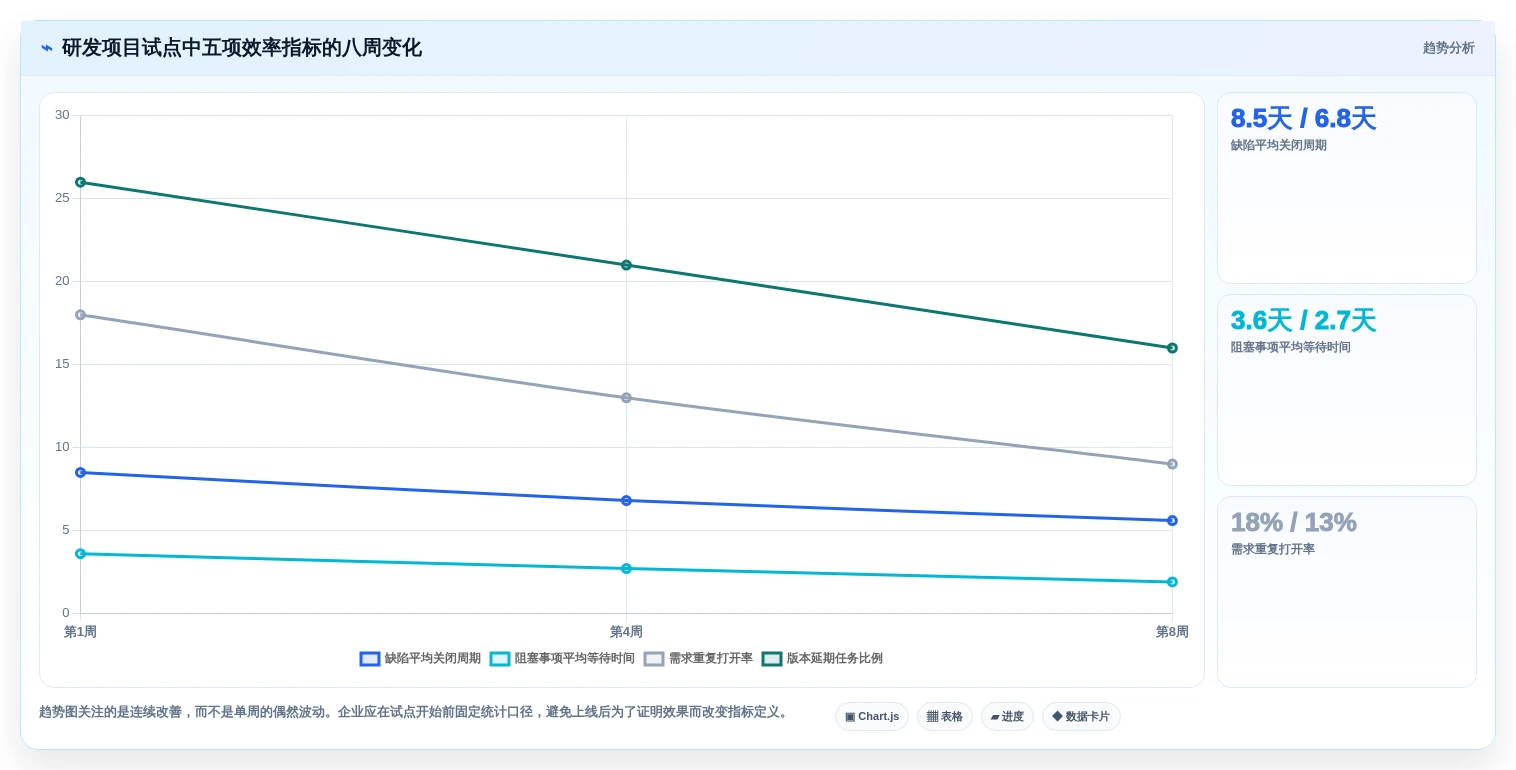Click the 需求重复打开率 card caption
The image size is (1516, 770).
pos(1272,549)
